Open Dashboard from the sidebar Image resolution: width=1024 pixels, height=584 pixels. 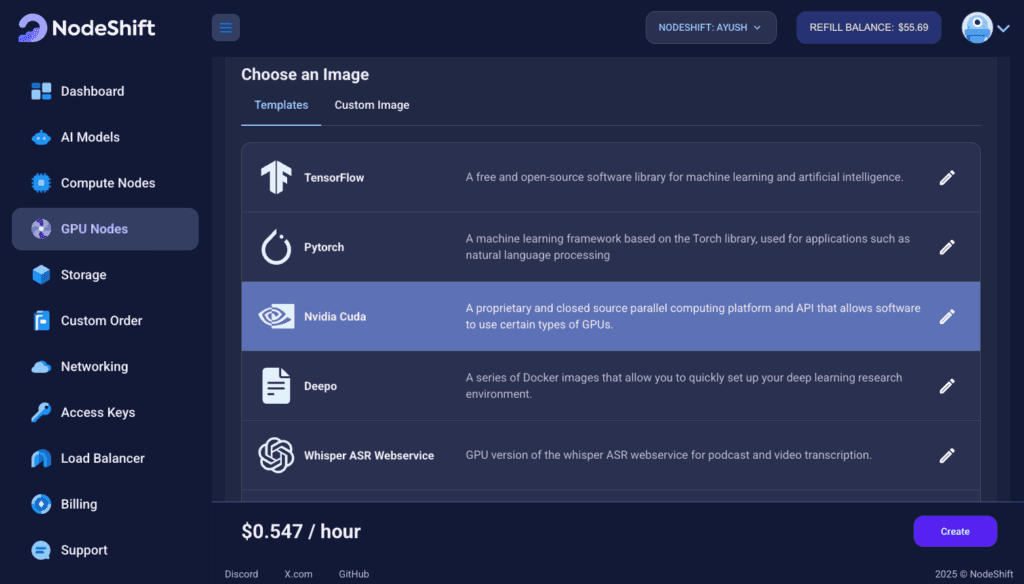tap(92, 91)
